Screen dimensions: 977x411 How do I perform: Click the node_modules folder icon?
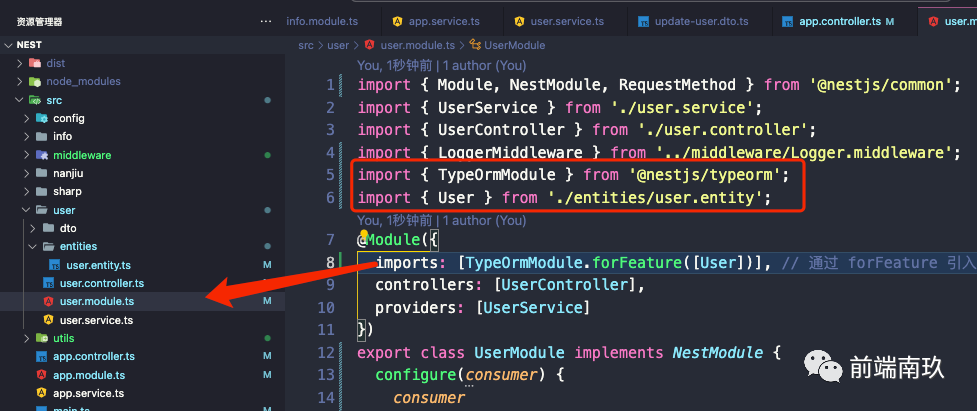point(35,81)
